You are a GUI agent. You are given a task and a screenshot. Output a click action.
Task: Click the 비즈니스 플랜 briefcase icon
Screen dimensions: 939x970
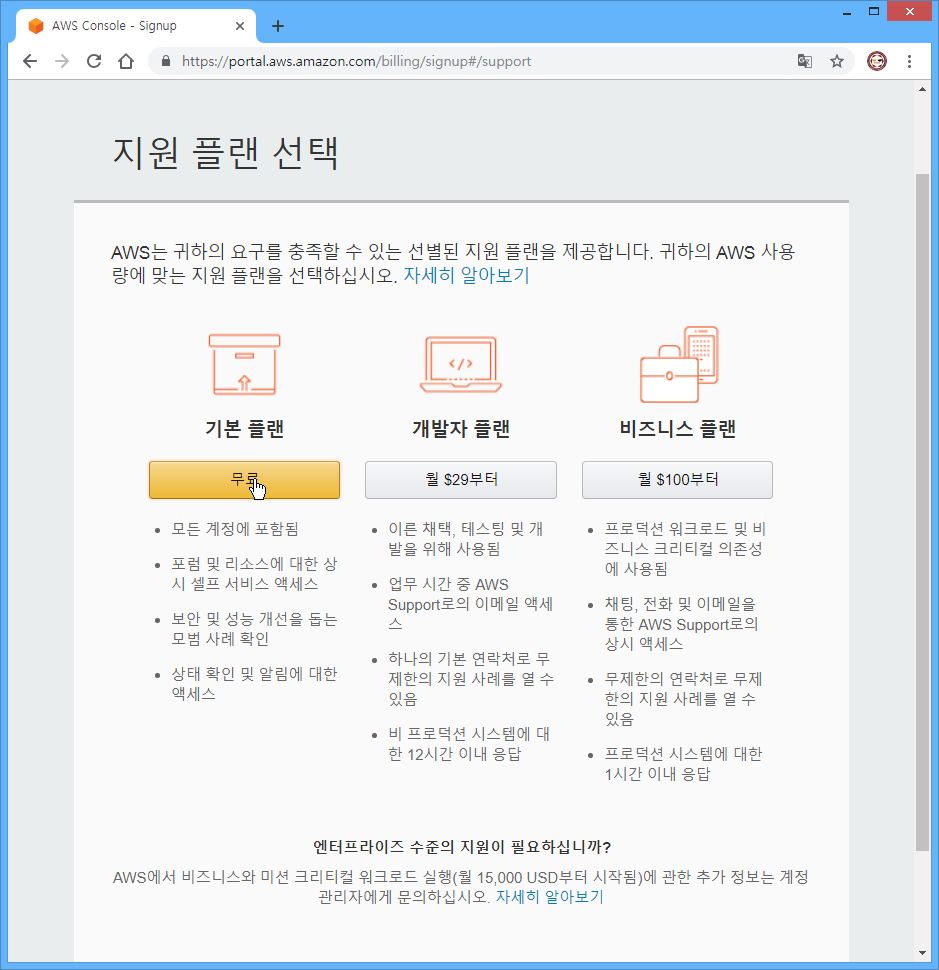[x=679, y=364]
